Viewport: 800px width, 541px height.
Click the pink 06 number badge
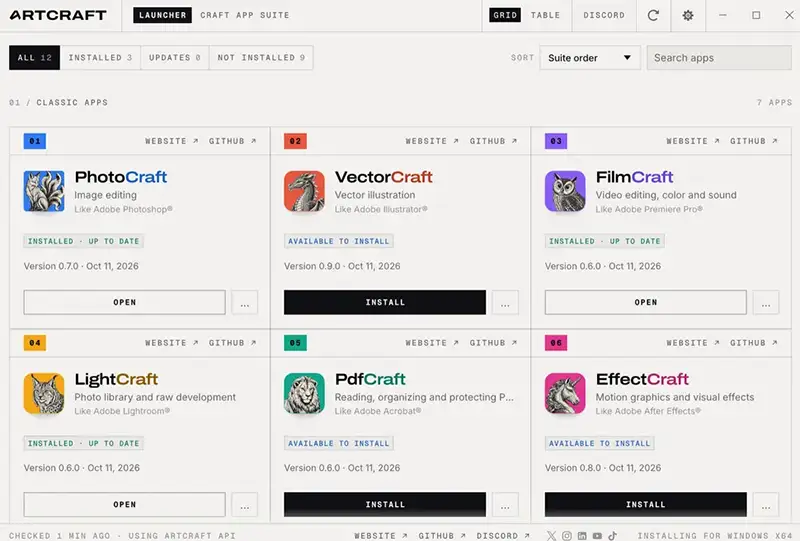[x=556, y=342]
